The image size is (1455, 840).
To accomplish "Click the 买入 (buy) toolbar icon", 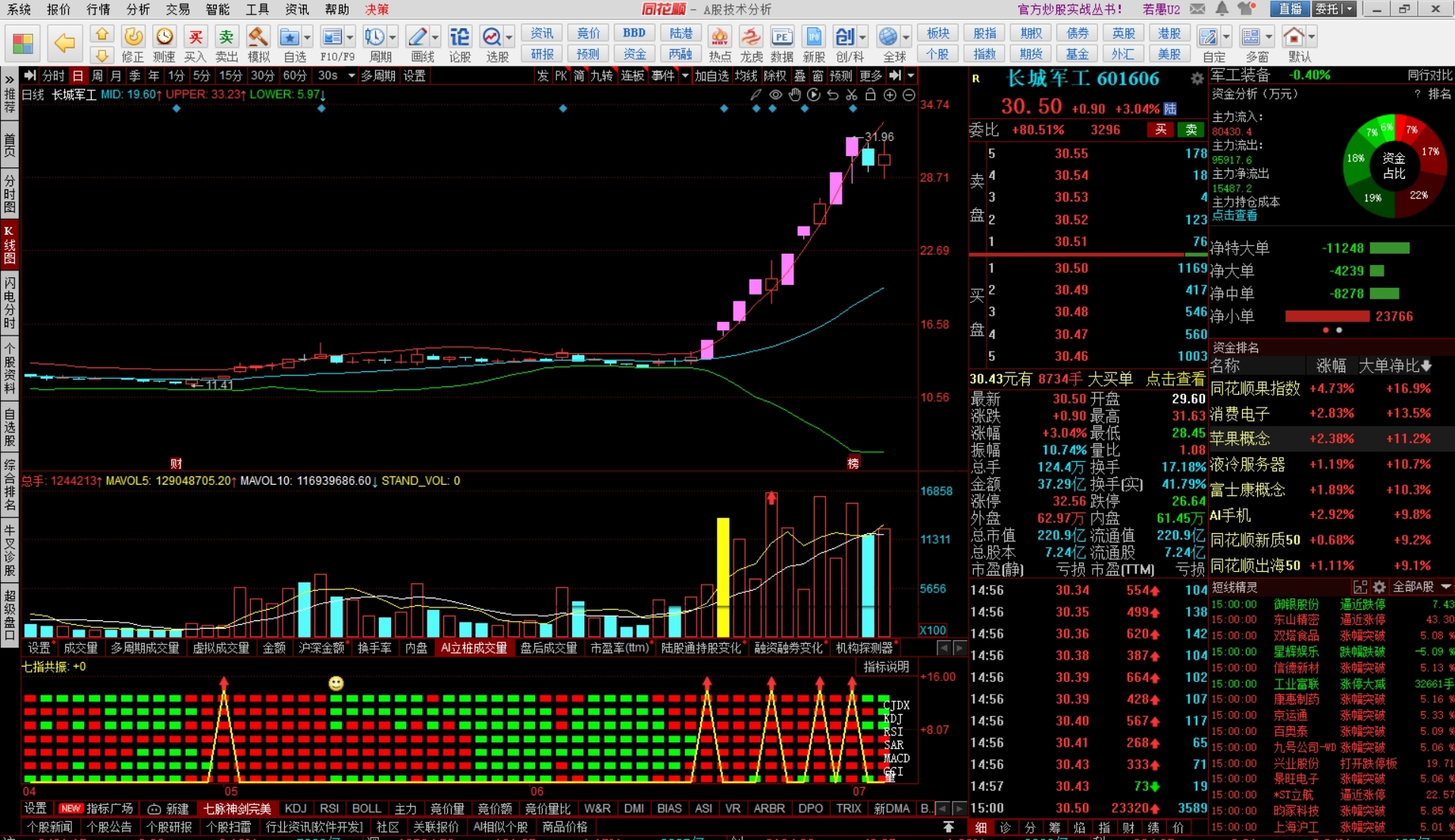I will (x=195, y=38).
